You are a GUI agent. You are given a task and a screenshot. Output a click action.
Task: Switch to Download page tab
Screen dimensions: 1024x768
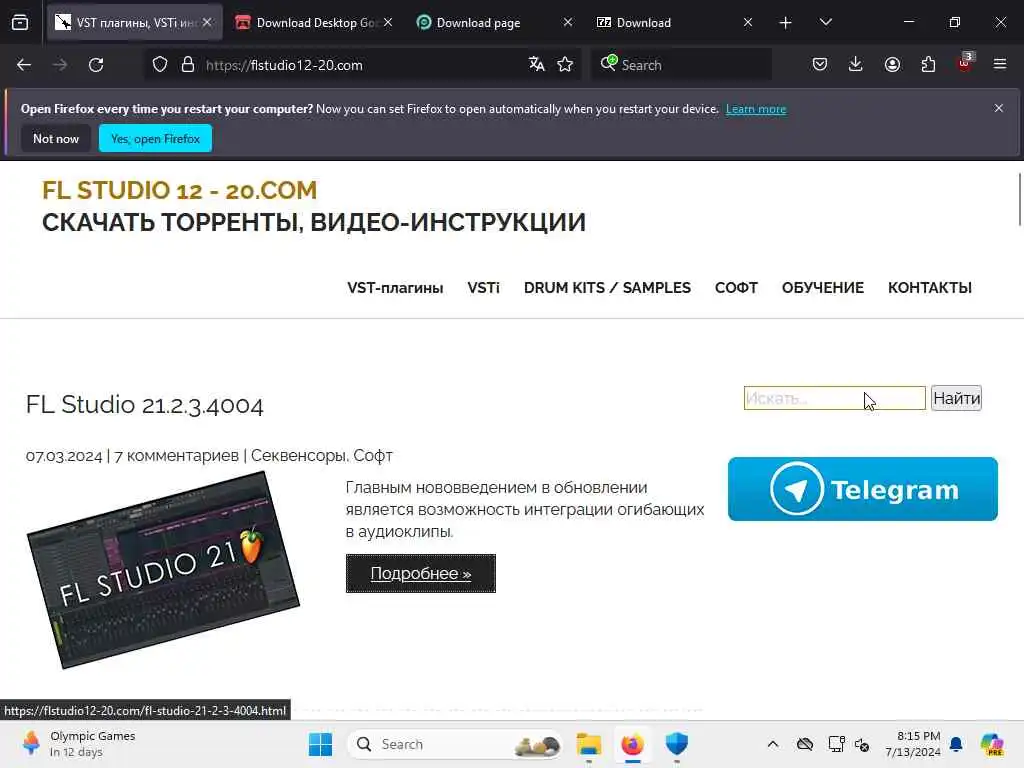coord(494,23)
